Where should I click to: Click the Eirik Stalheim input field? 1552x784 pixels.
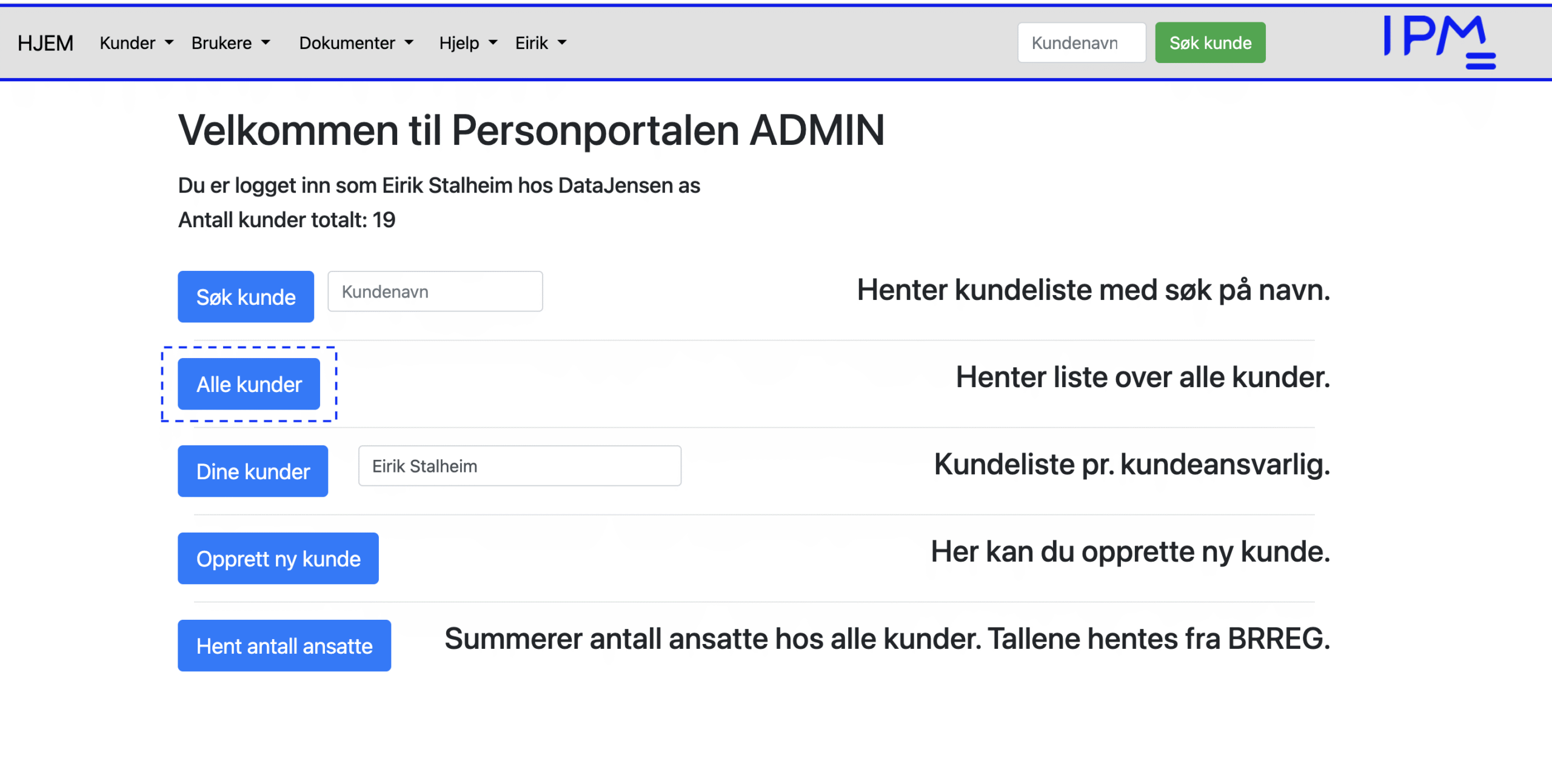[x=520, y=466]
